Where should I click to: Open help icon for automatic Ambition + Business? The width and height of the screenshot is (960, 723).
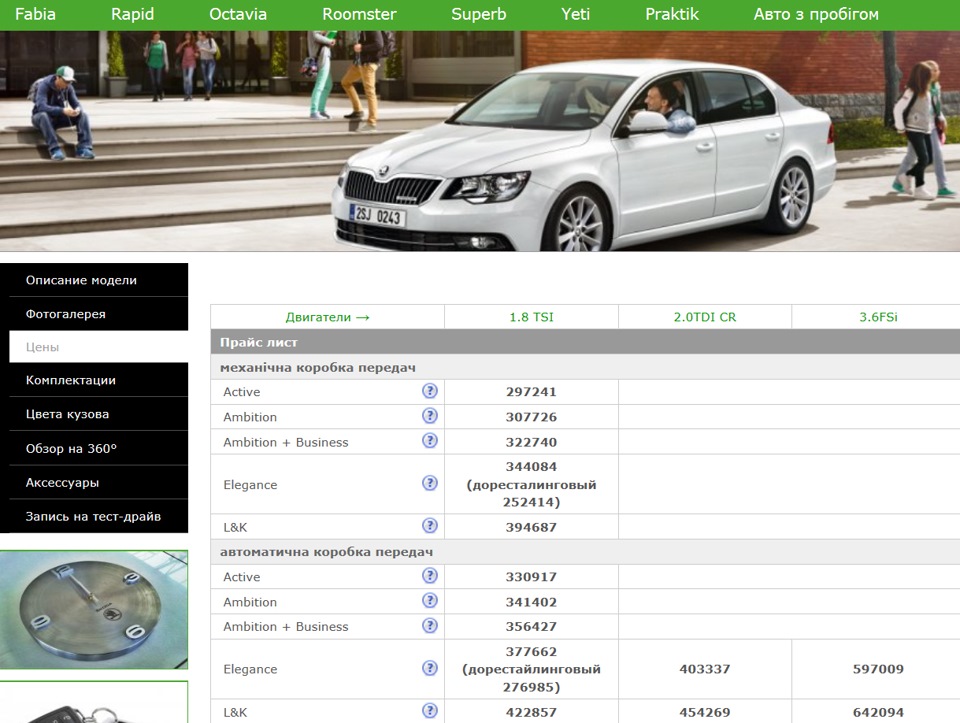pos(430,626)
